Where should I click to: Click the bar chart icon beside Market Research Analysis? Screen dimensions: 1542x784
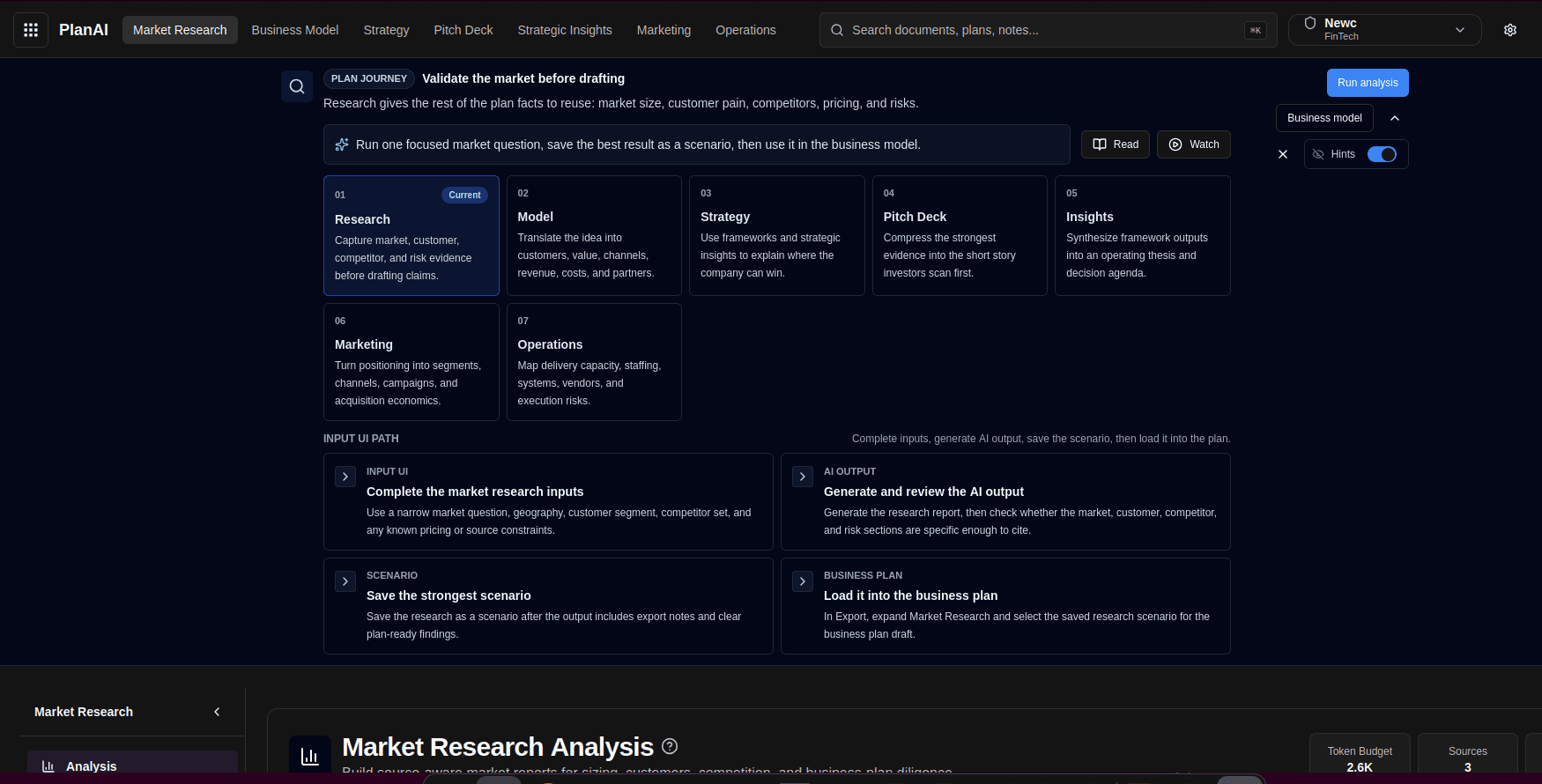(x=310, y=756)
